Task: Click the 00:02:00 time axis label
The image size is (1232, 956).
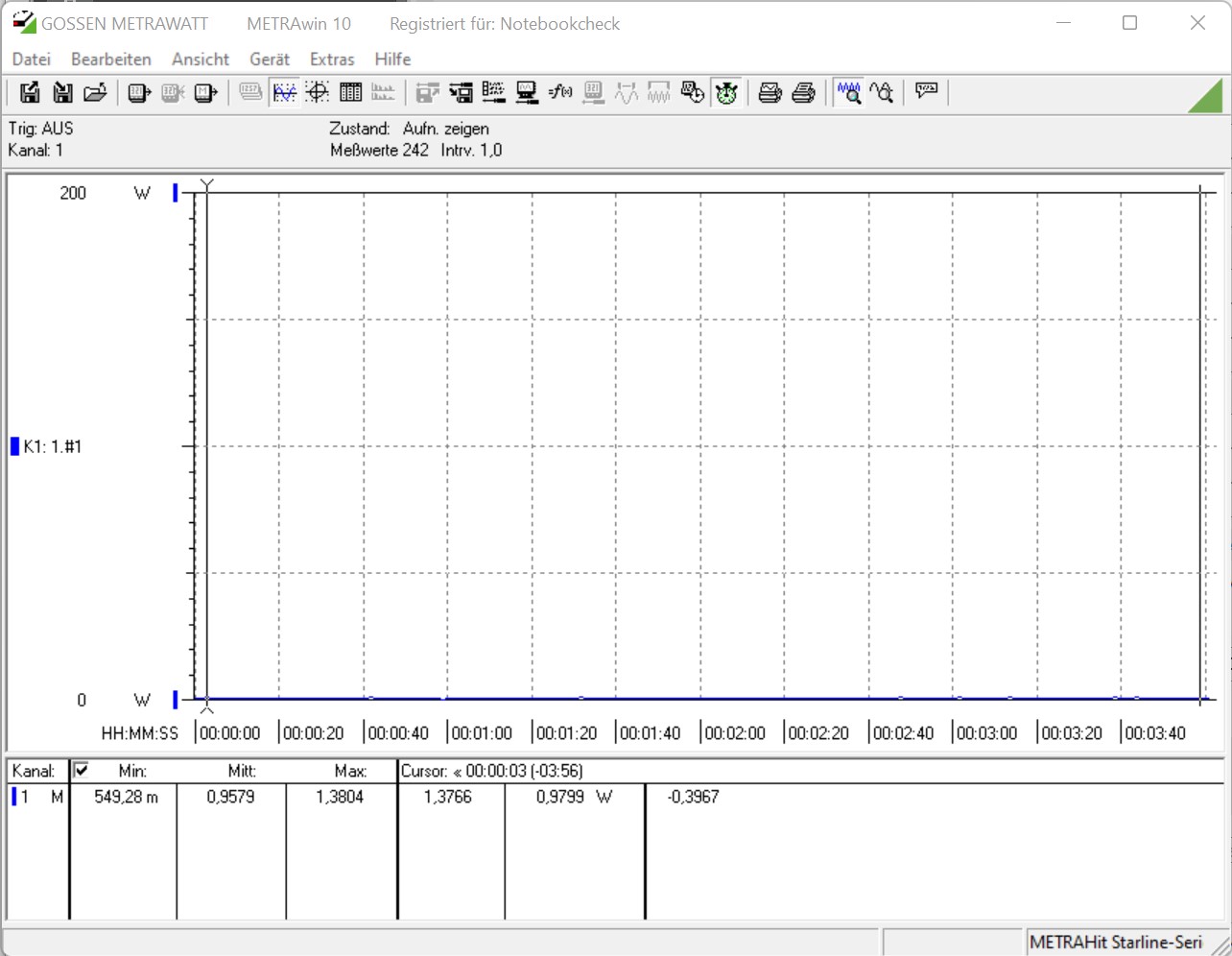Action: click(x=735, y=733)
